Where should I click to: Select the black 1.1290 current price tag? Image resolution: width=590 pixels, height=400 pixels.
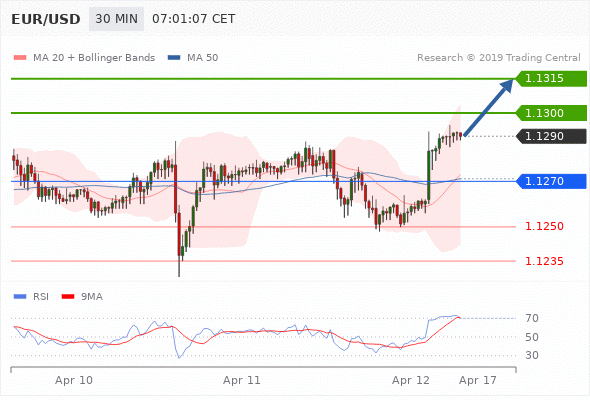(551, 136)
